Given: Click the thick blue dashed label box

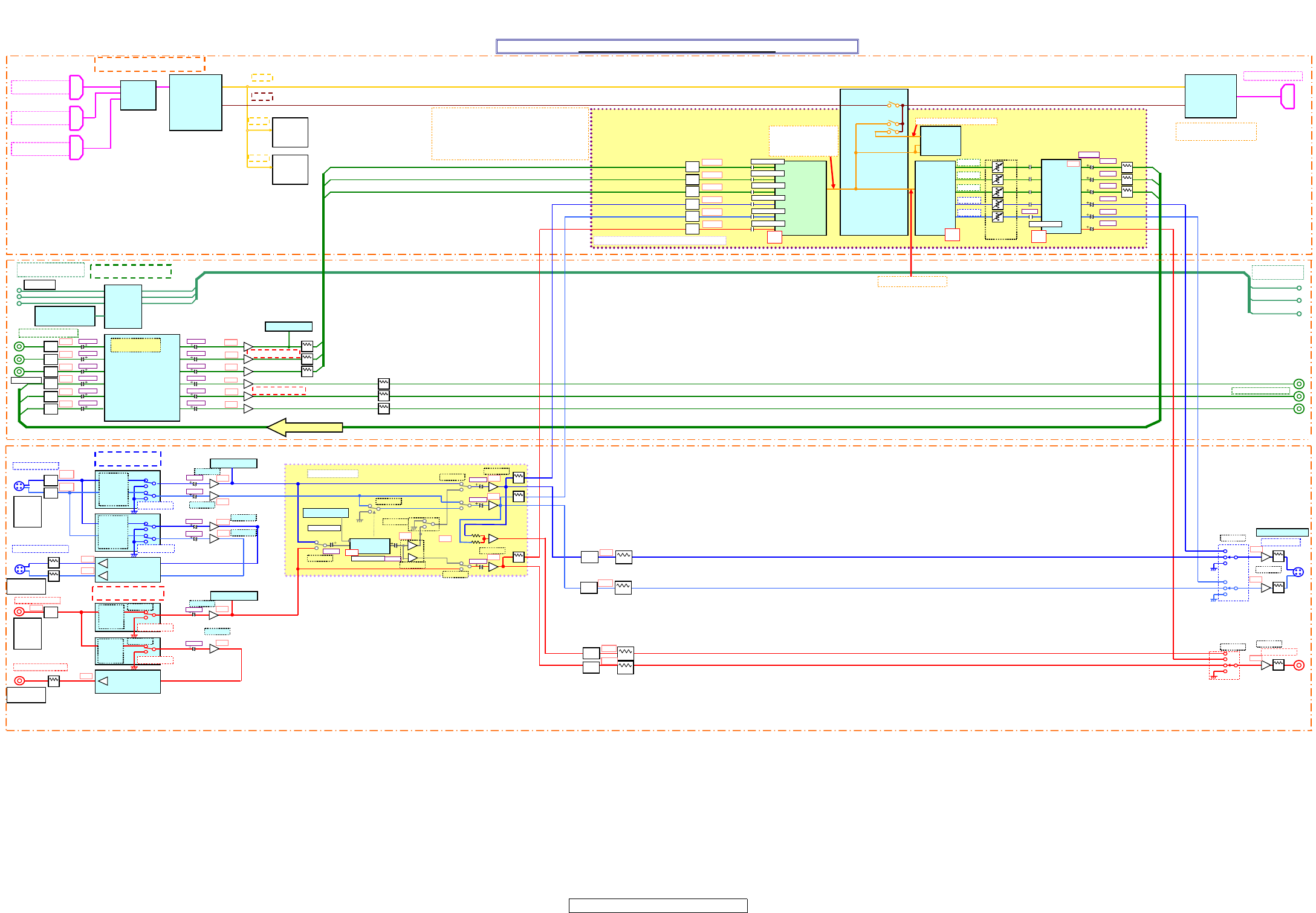Looking at the screenshot, I should (128, 459).
